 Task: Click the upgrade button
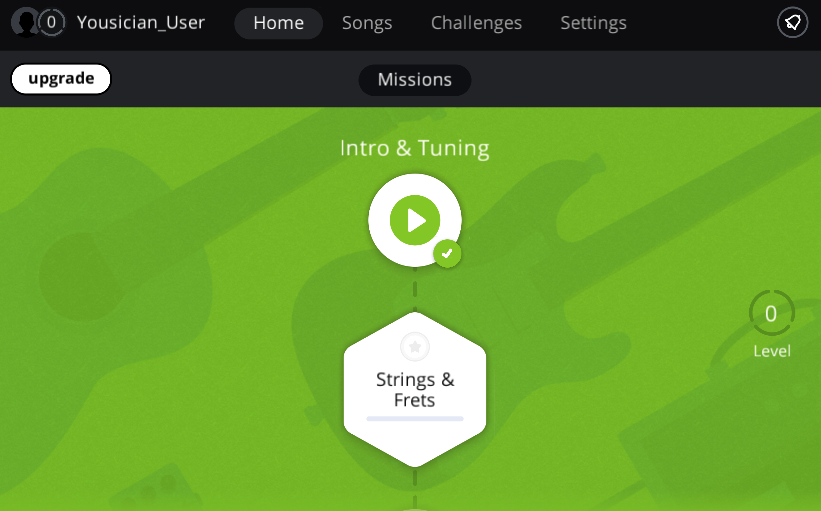[61, 79]
